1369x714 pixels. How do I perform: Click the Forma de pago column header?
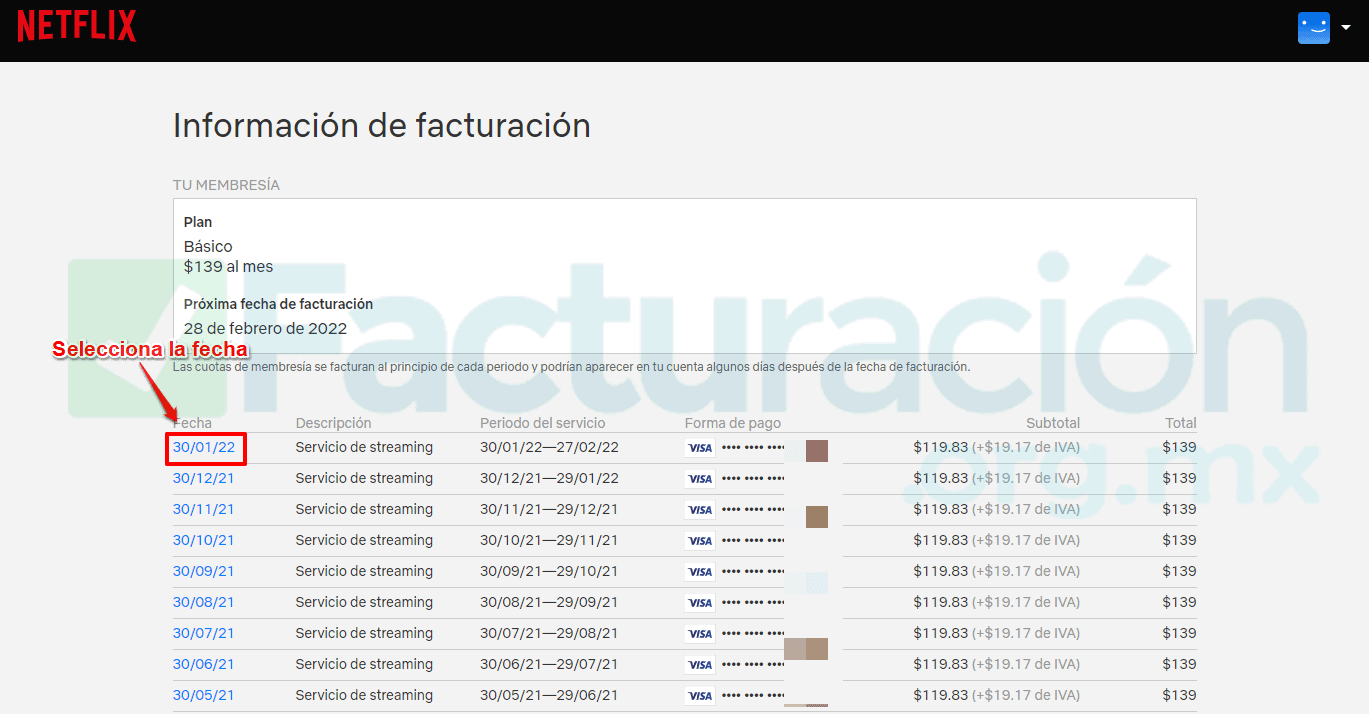(x=733, y=423)
